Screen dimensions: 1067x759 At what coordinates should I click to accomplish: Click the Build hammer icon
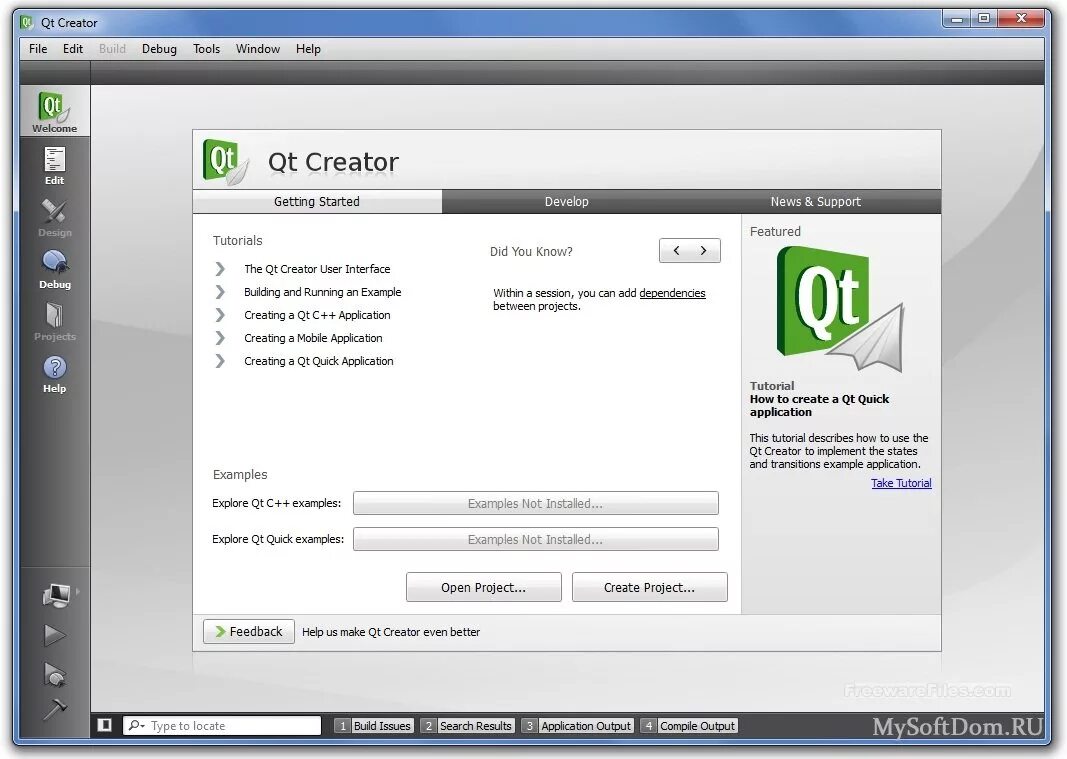[x=54, y=708]
